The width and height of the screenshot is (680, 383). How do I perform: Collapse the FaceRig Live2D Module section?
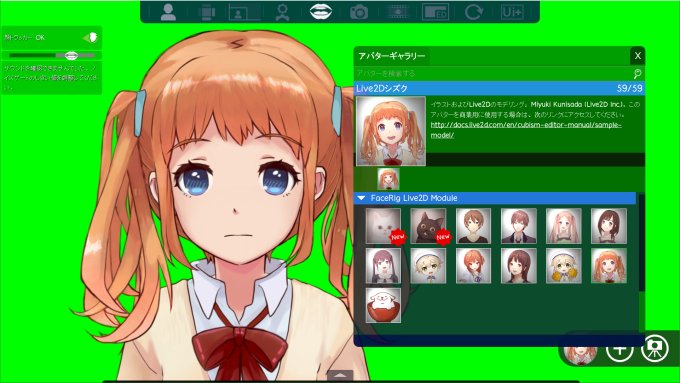pos(361,198)
